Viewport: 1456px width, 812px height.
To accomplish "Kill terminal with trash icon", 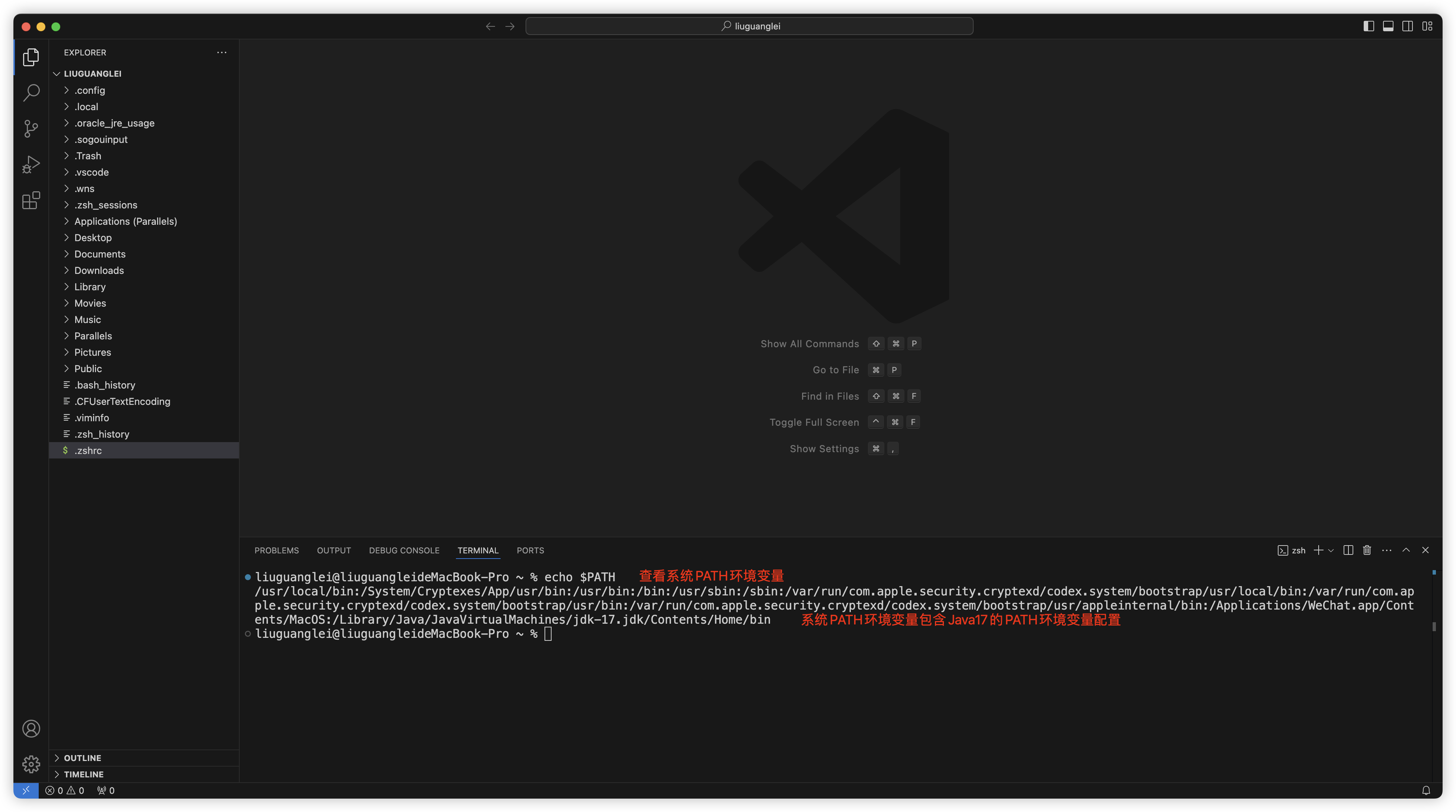I will 1367,550.
